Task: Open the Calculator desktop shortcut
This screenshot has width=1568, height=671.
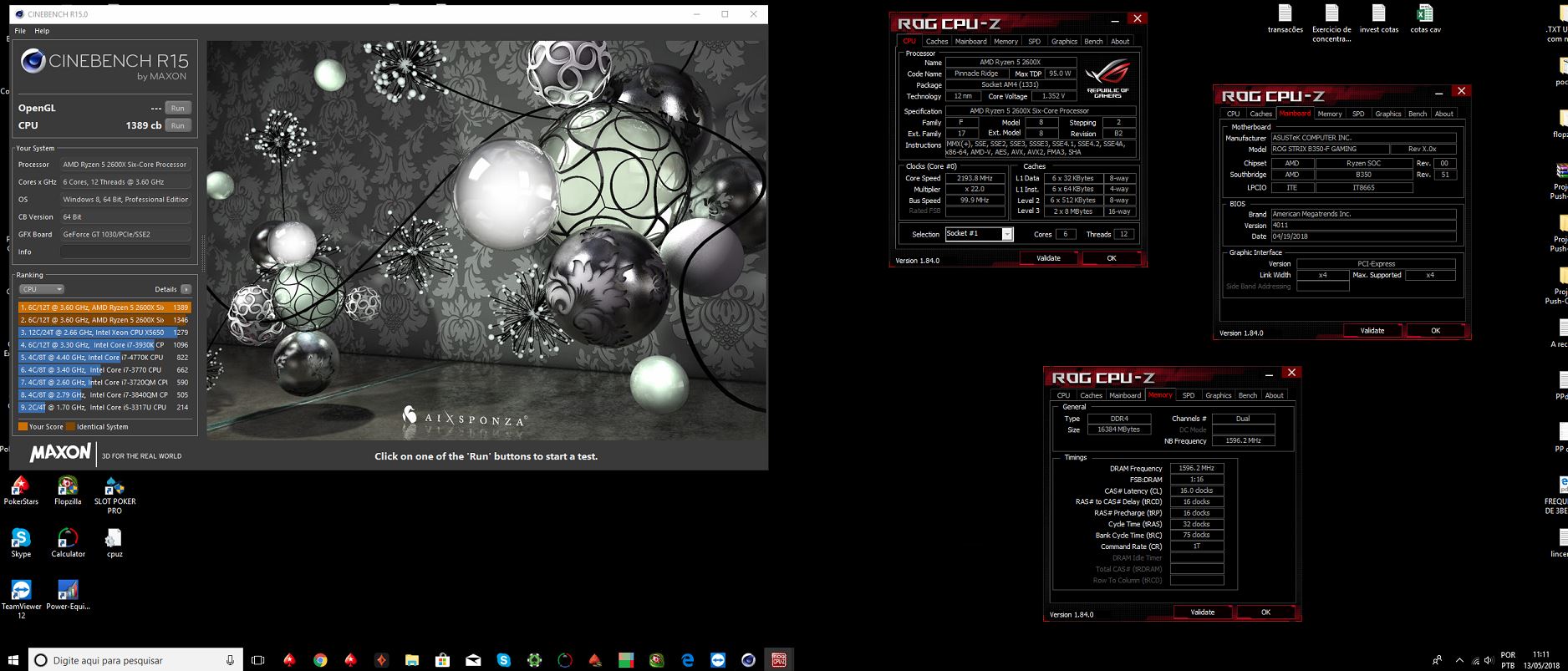Action: click(68, 543)
